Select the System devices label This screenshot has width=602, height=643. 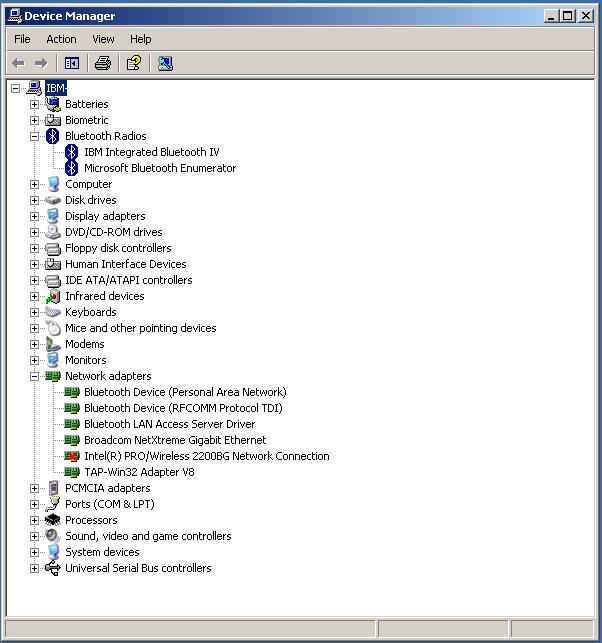coord(102,552)
